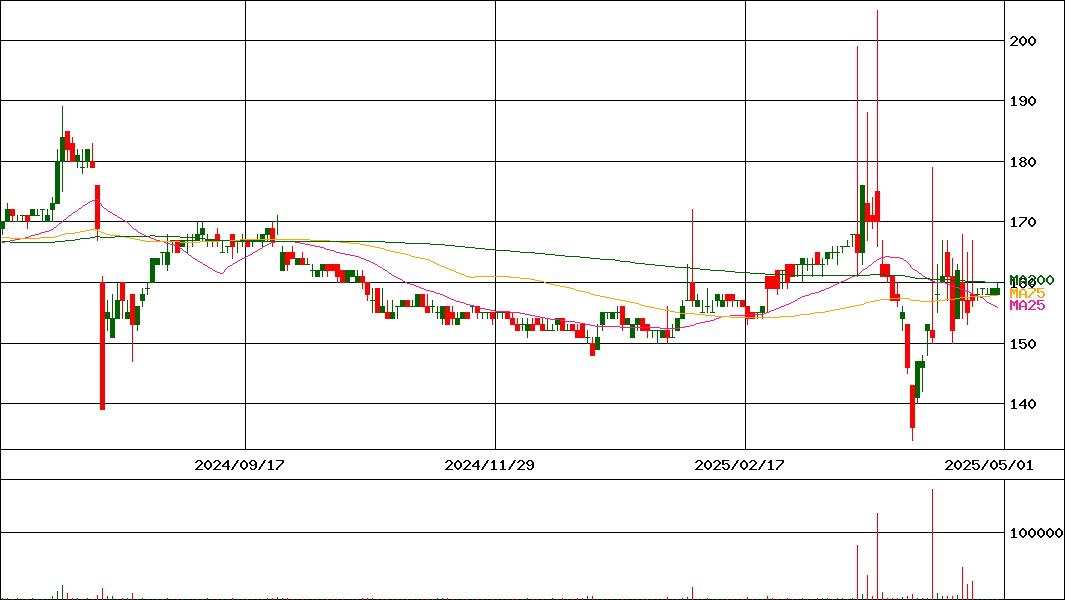The image size is (1065, 600).
Task: Click the 140 price axis label
Action: (x=1023, y=404)
